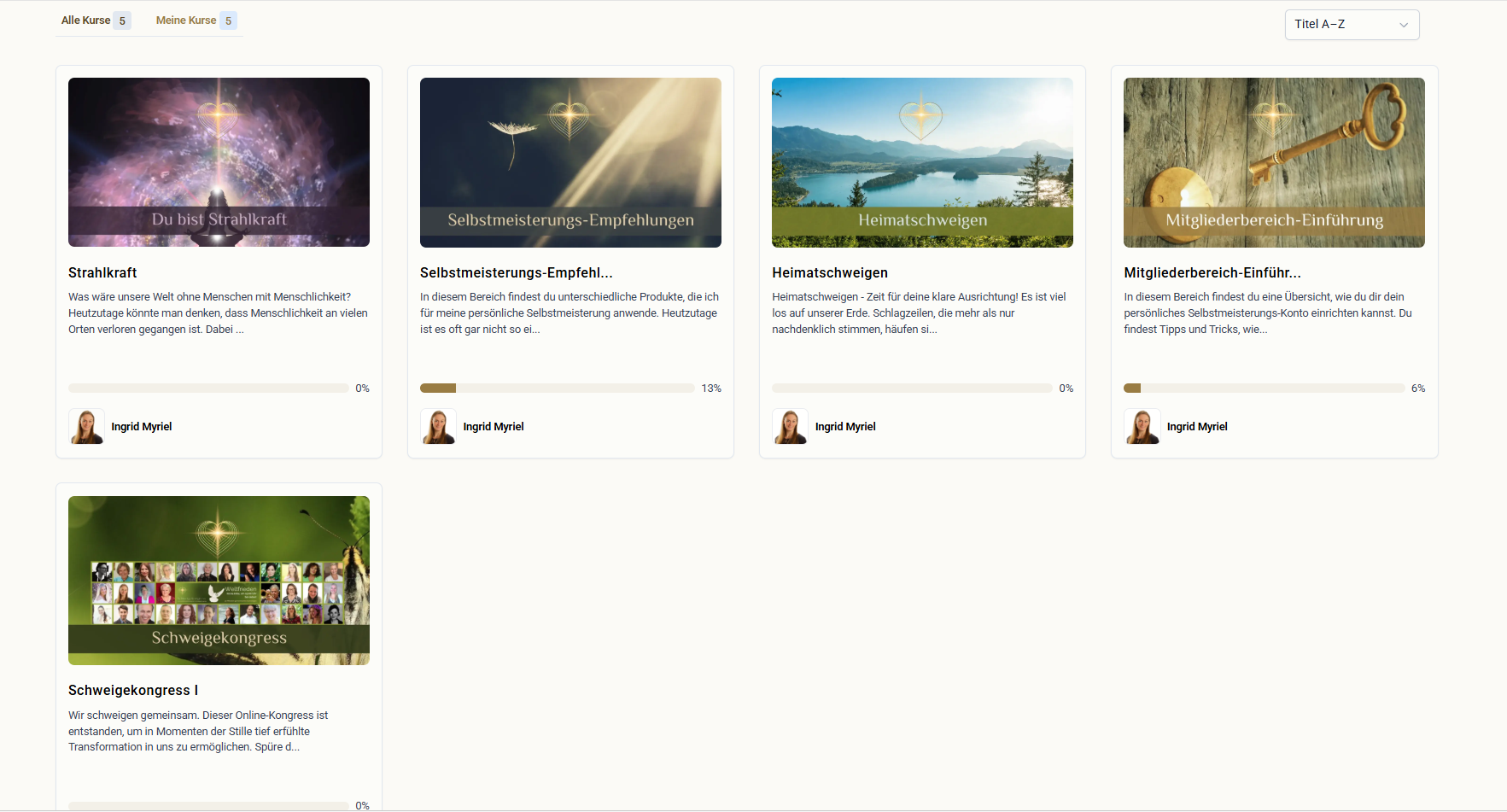Viewport: 1507px width, 812px height.
Task: Click the golden key Mitgliederbereich thumbnail
Action: [x=1274, y=162]
